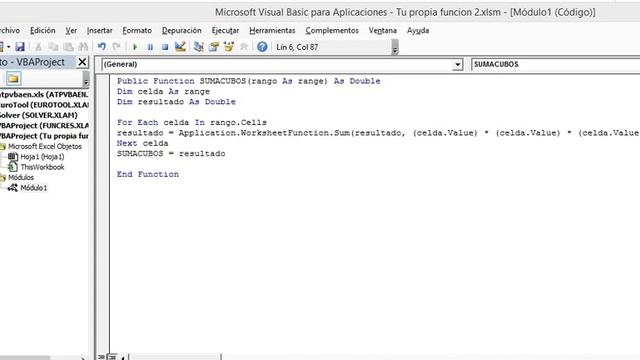Select the Microsoft Excel Objetos folder
640x360 pixels.
[44, 147]
